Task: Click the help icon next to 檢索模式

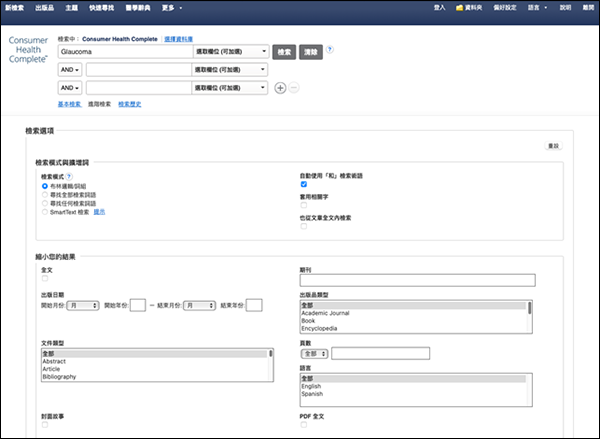Action: [x=69, y=177]
